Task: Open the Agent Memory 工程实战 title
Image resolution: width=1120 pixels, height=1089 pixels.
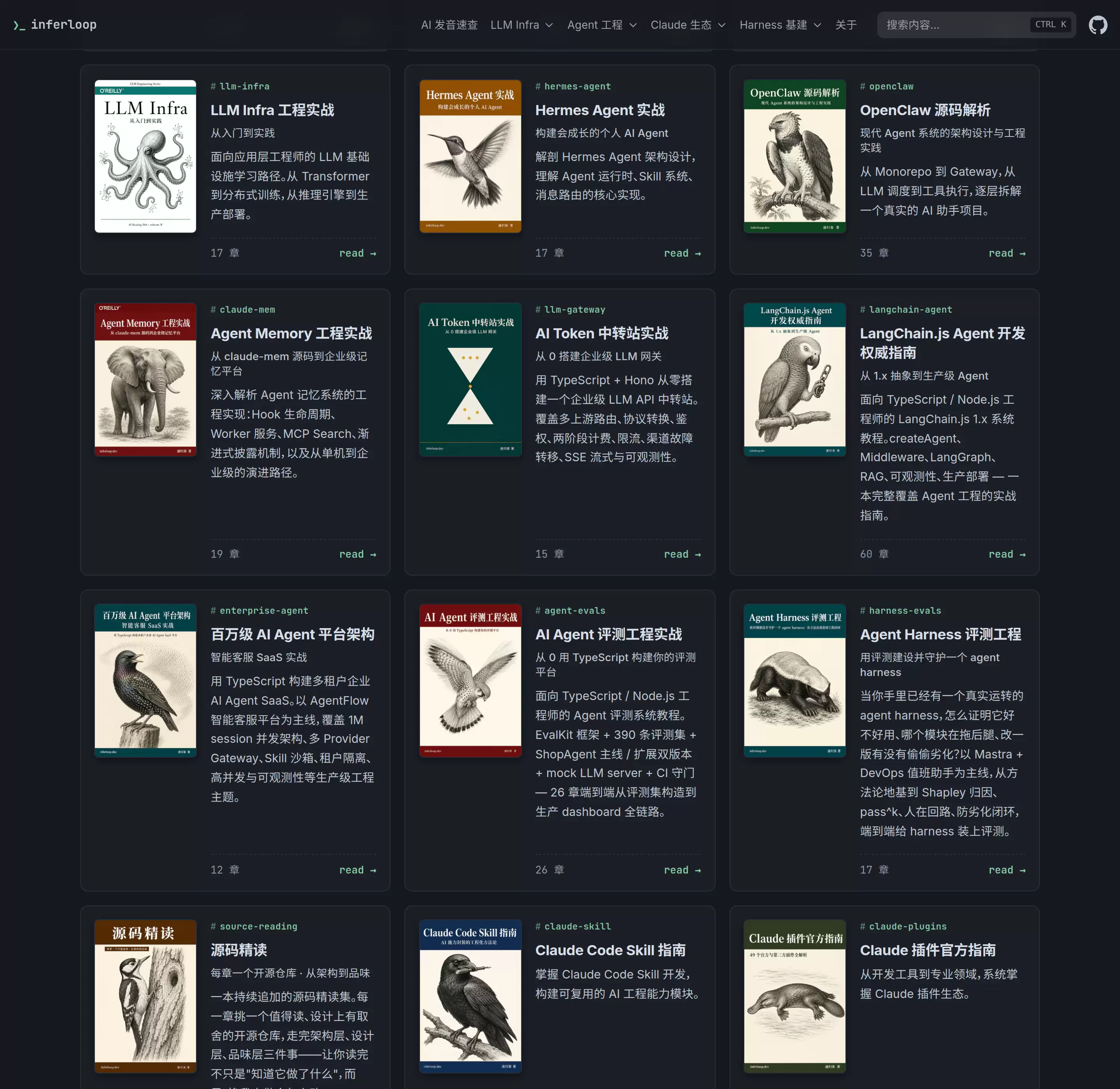Action: (291, 333)
